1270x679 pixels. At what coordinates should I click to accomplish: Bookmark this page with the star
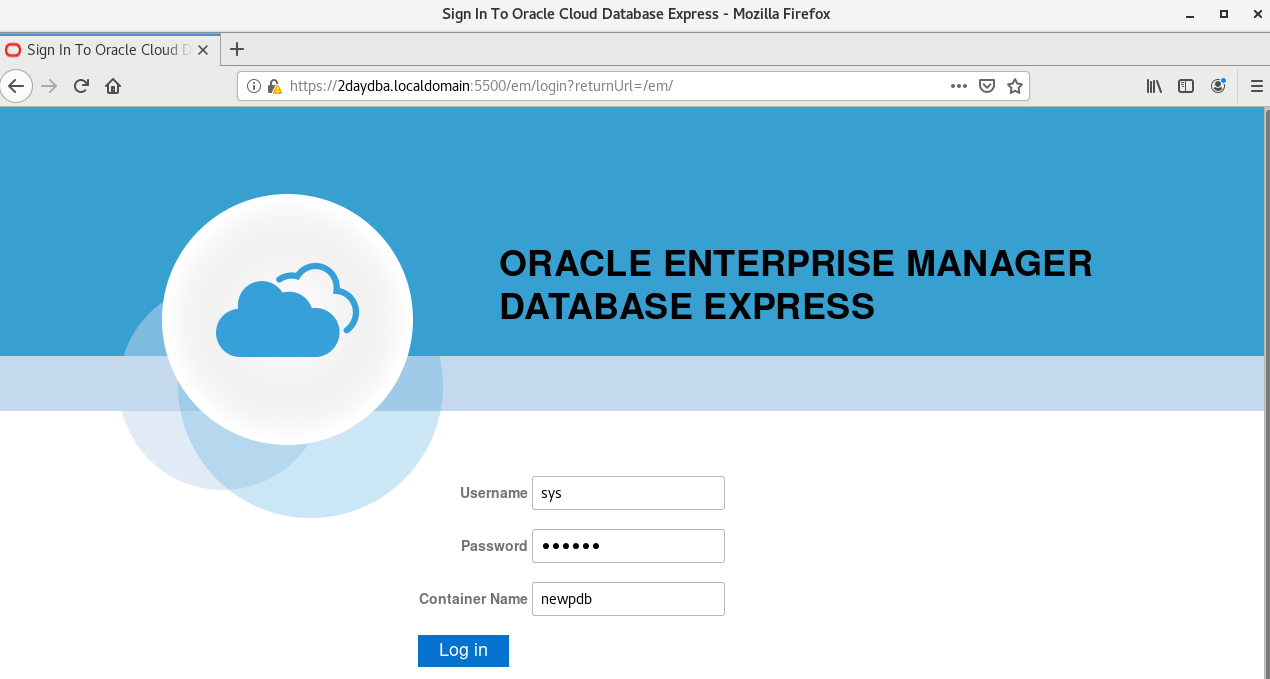1015,86
